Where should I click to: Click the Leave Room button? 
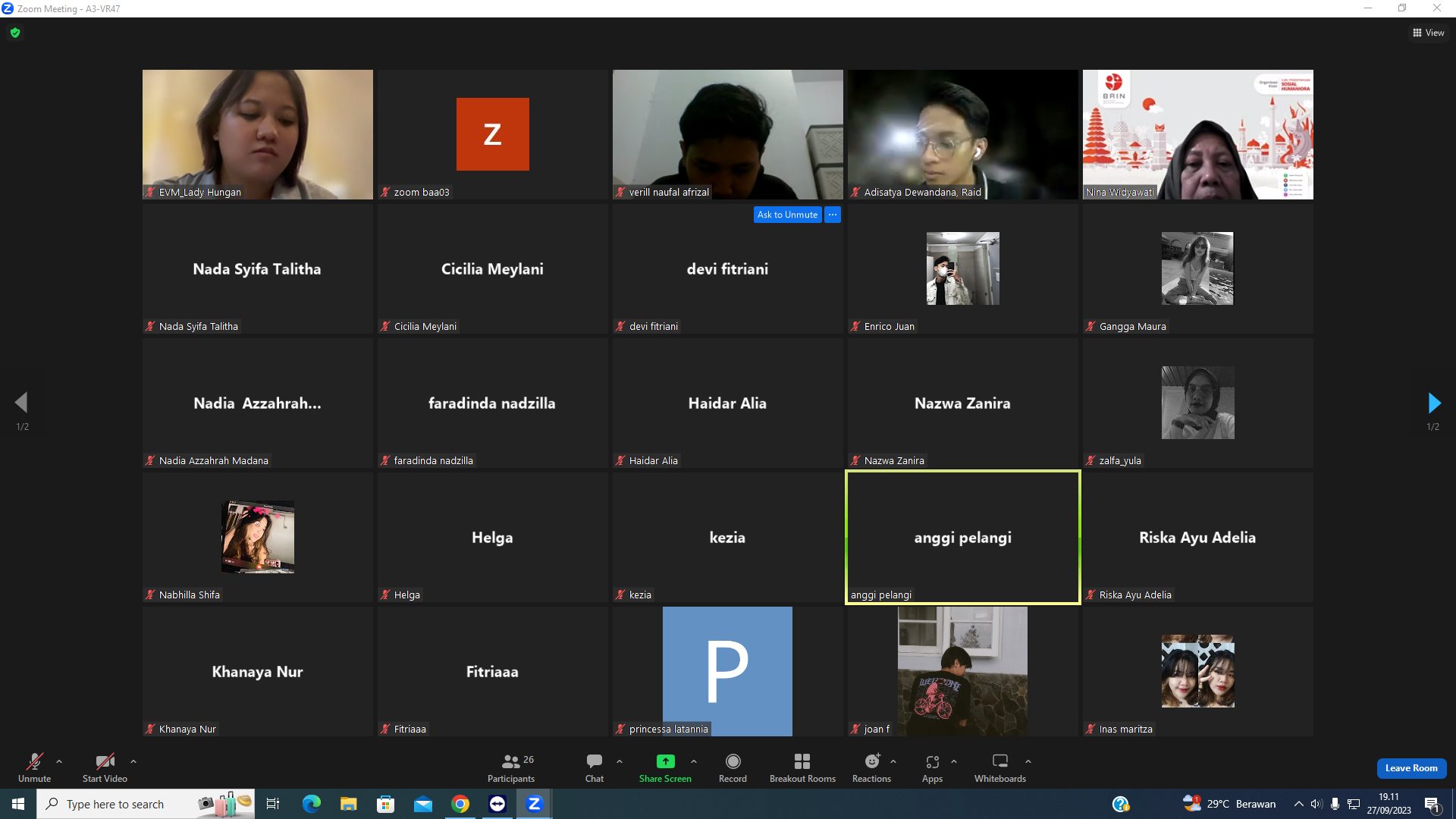pos(1411,768)
